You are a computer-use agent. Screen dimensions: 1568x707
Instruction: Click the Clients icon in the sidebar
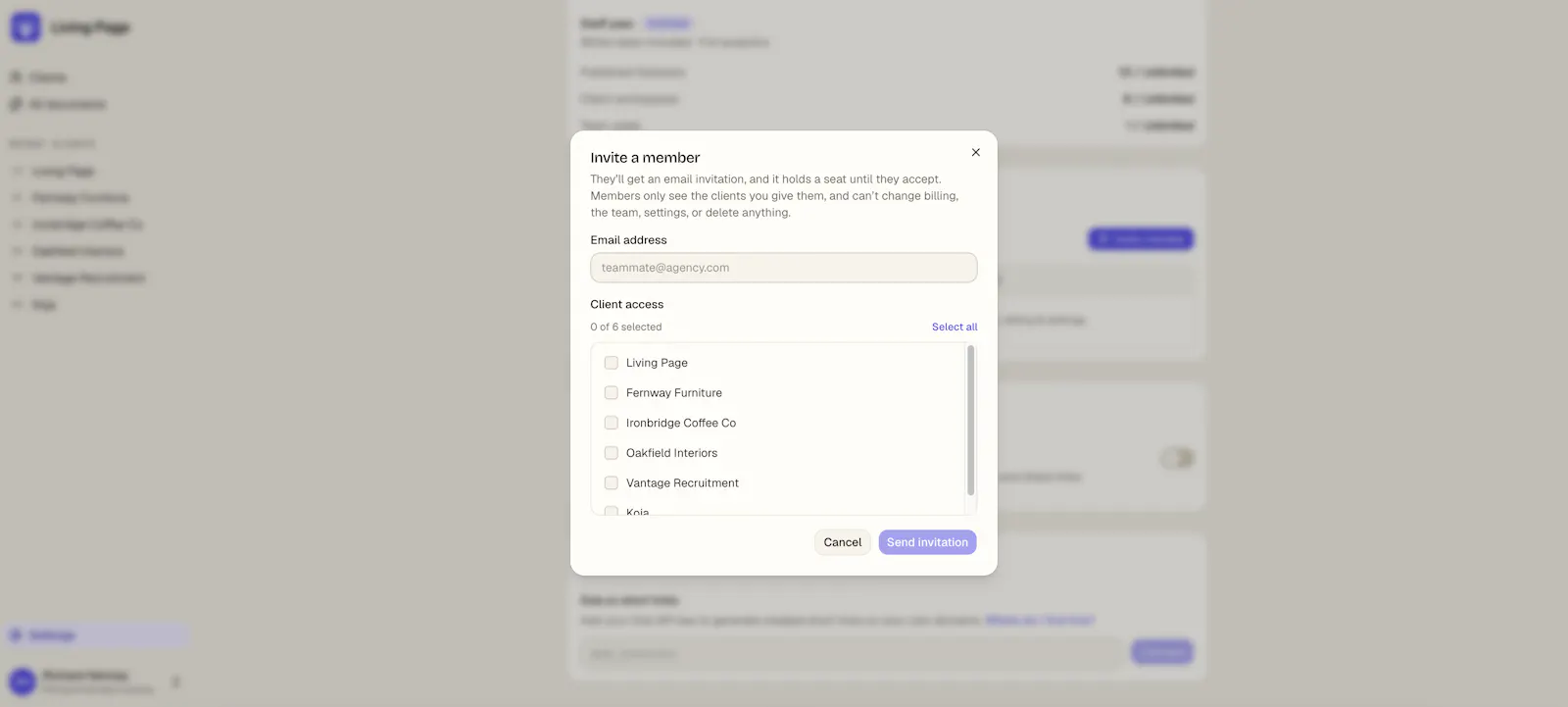coord(16,76)
